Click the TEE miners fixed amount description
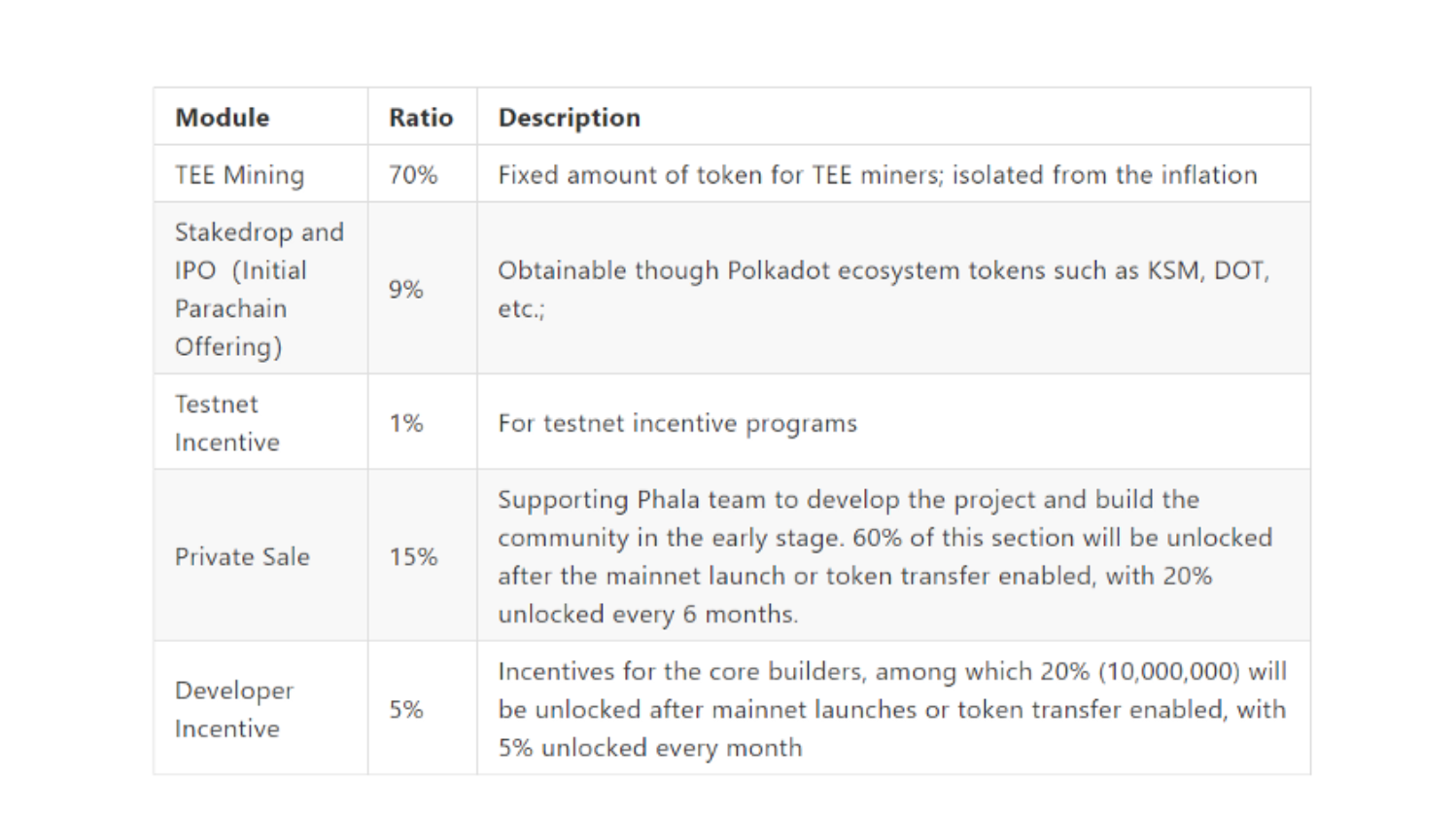This screenshot has height=815, width=1456. (x=878, y=175)
